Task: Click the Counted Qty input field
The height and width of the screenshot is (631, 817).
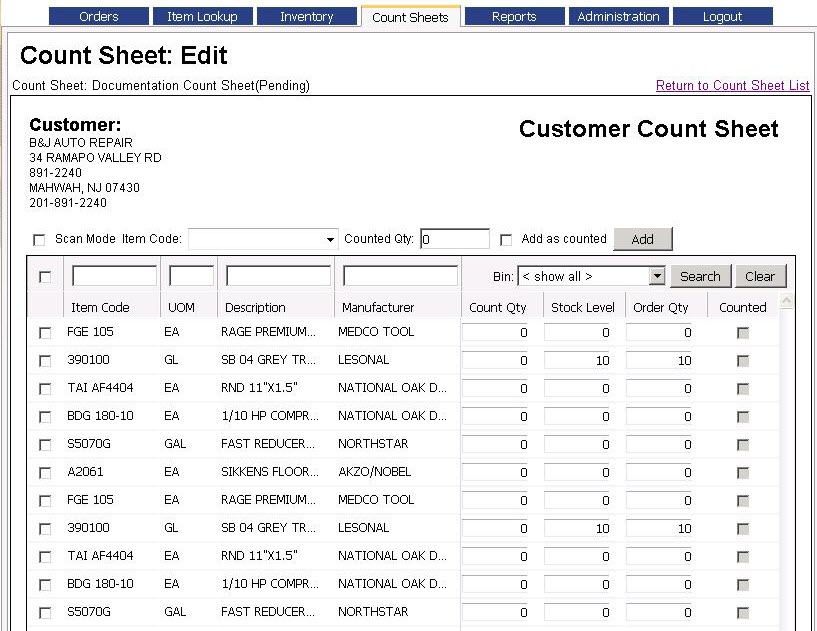Action: [x=455, y=240]
